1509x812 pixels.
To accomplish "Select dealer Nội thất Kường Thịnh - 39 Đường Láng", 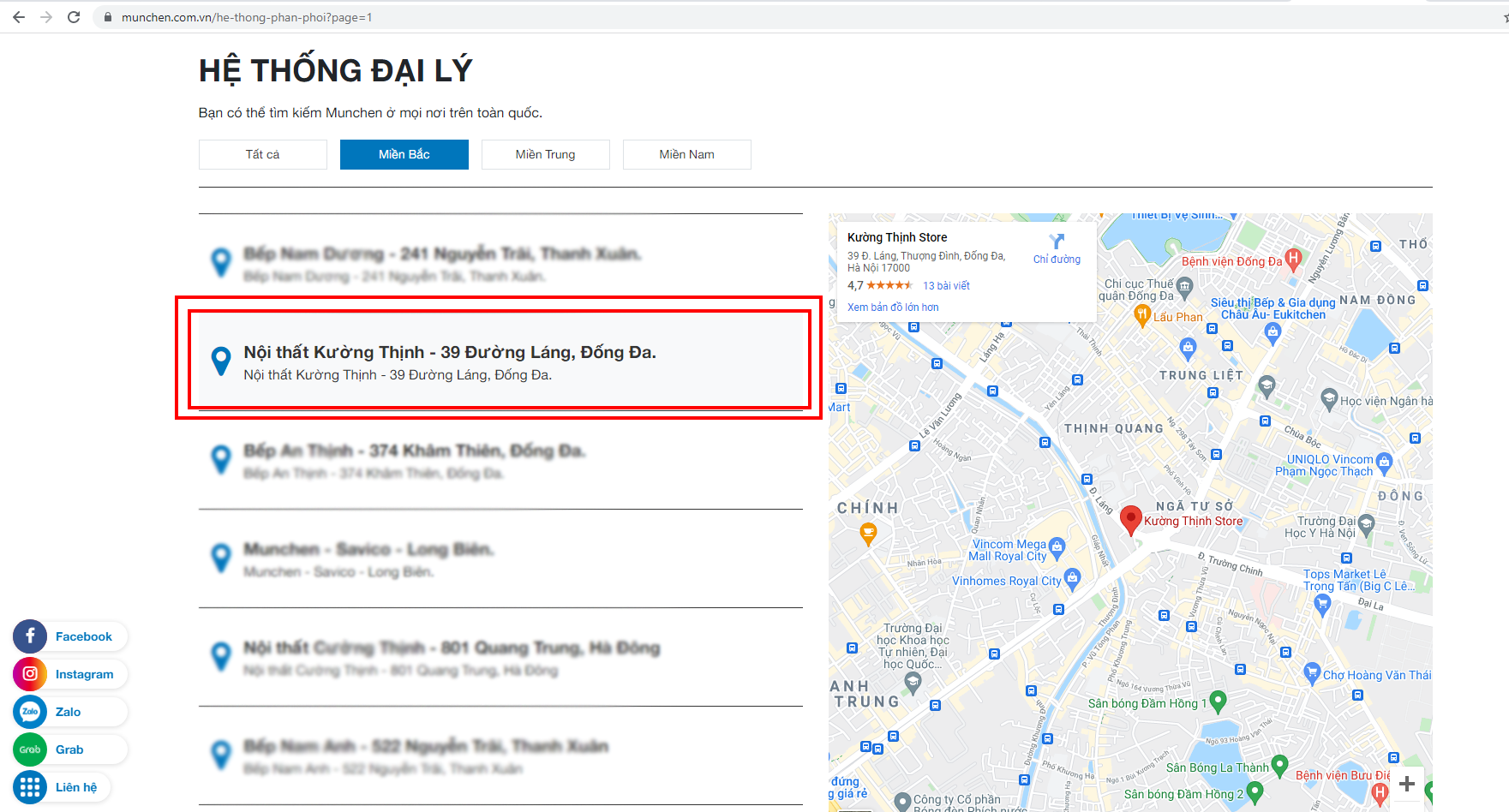I will tap(500, 361).
